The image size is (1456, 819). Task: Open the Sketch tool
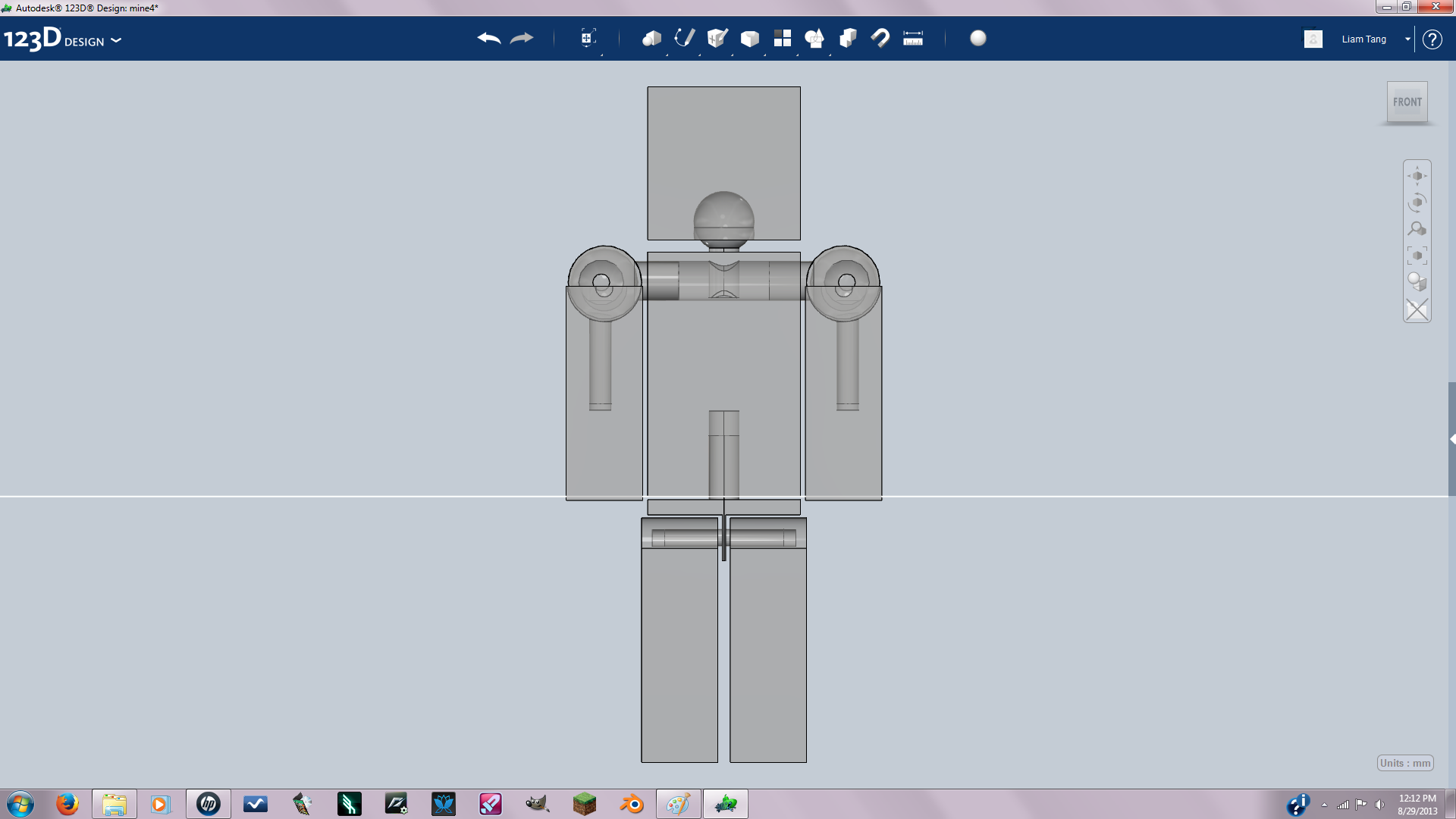click(x=684, y=38)
